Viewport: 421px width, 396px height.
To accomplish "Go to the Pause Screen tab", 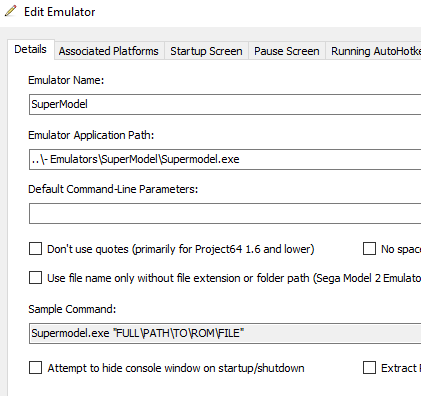I will [287, 51].
